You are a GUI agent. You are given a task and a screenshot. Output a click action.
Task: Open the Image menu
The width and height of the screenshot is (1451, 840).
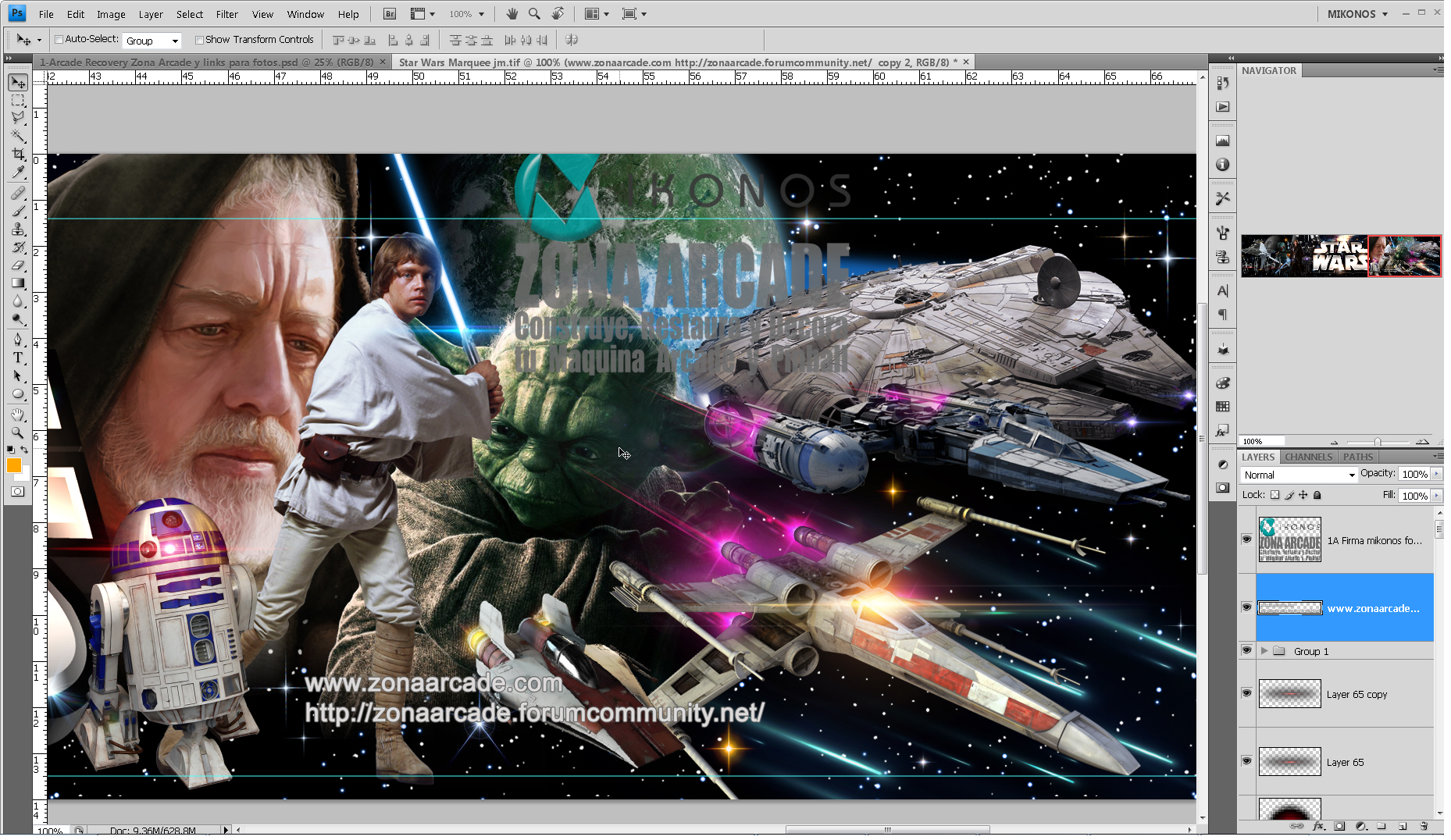point(111,14)
